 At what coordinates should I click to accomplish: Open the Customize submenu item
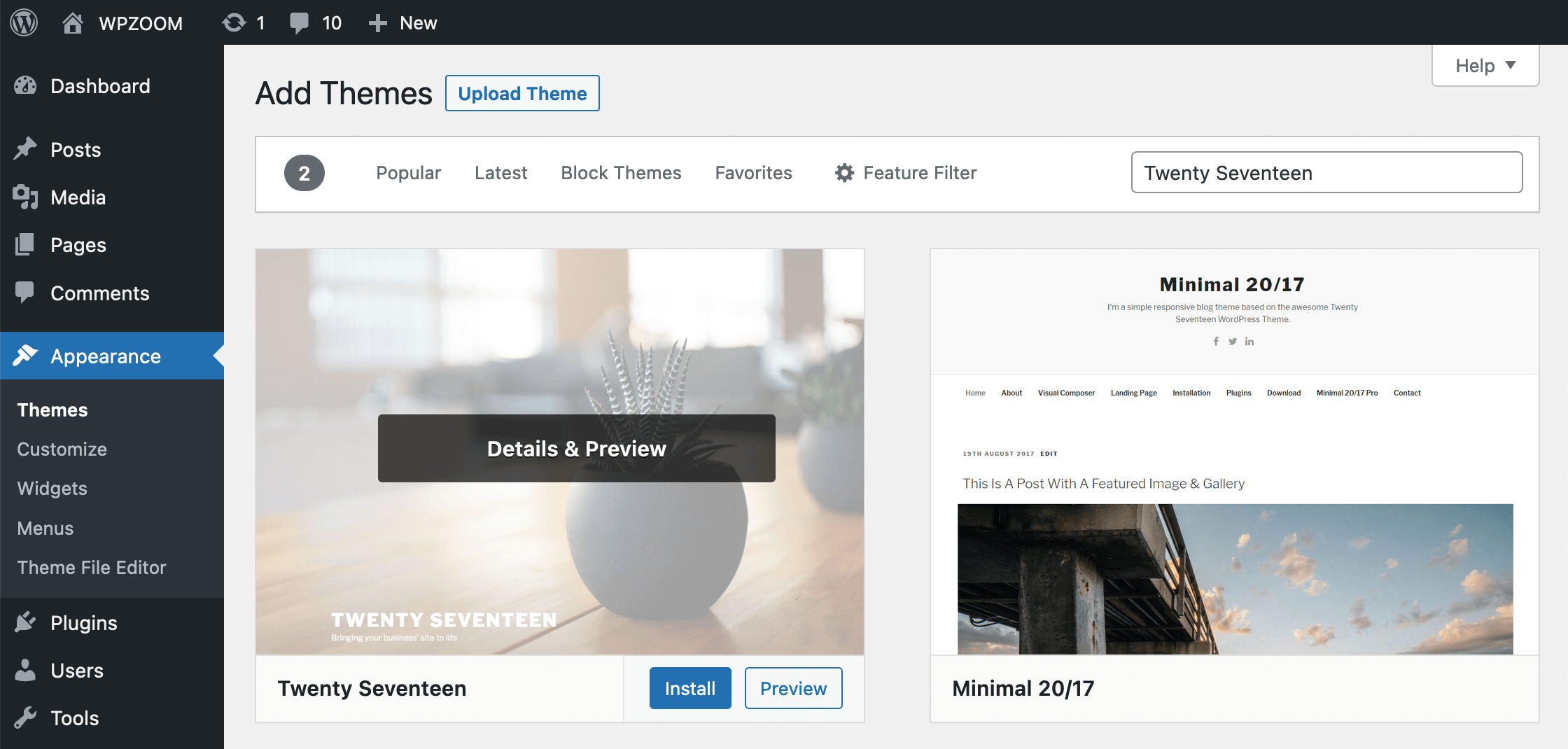coord(62,449)
